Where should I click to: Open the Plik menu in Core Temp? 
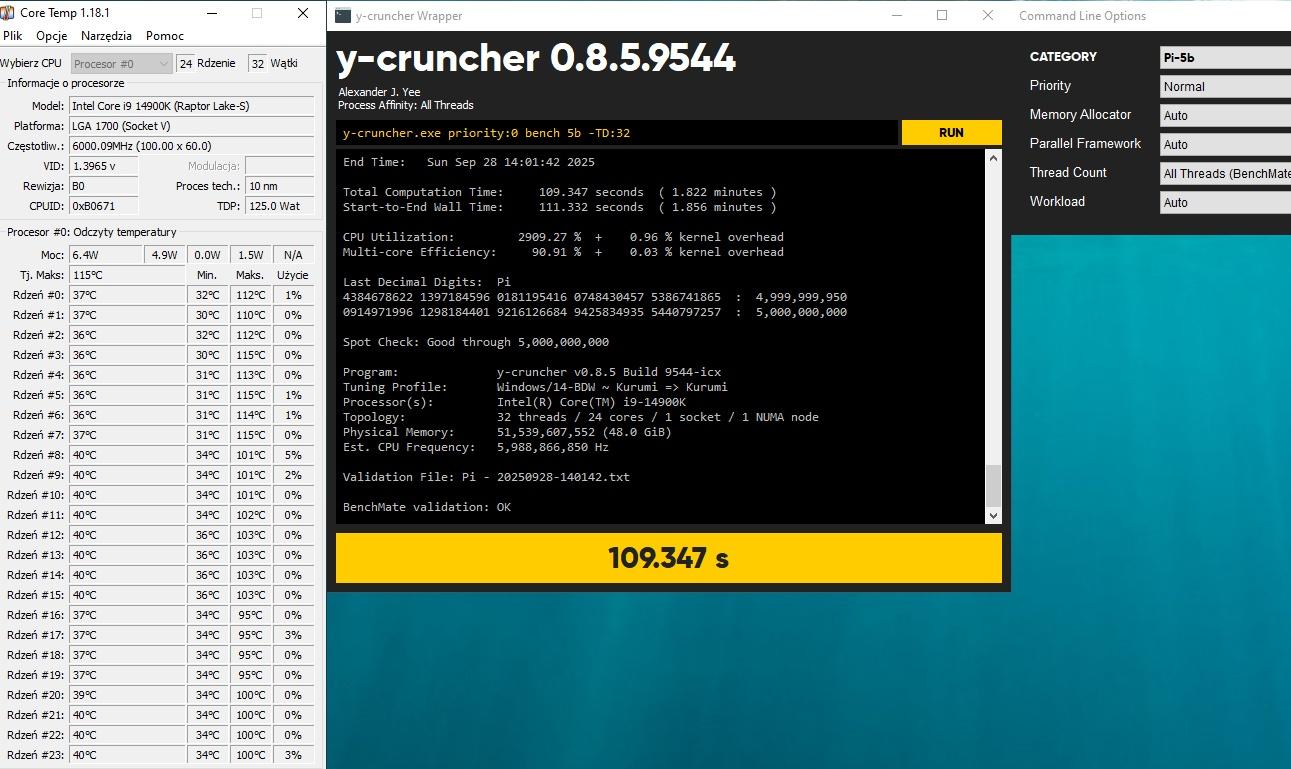(12, 36)
